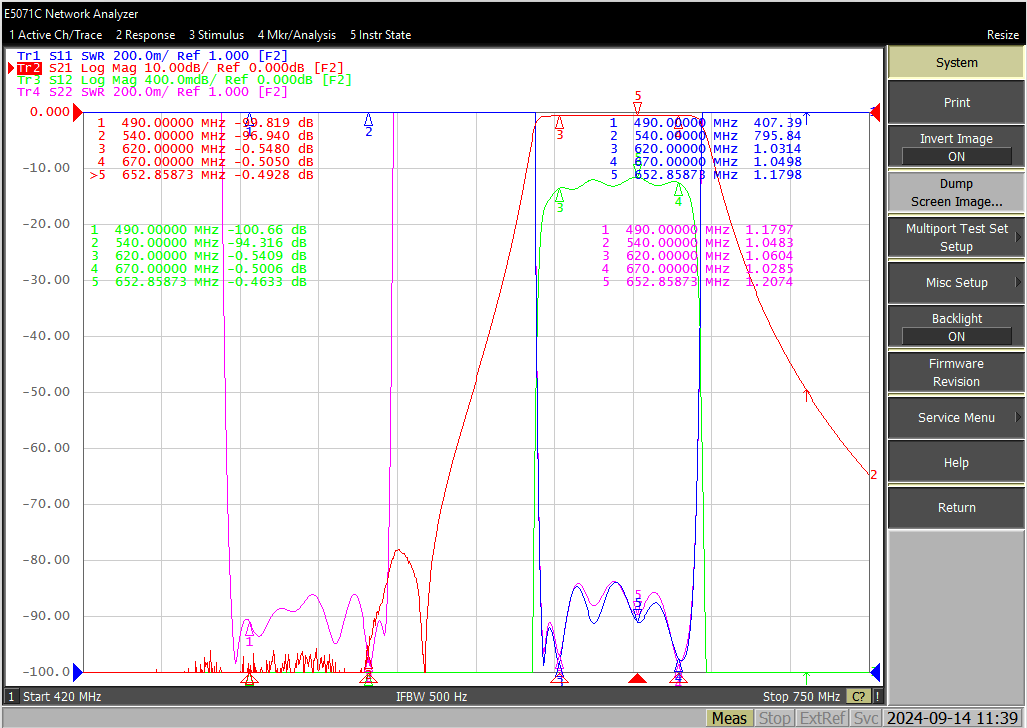Image resolution: width=1027 pixels, height=728 pixels.
Task: Click the C? correction status indicator
Action: (859, 697)
